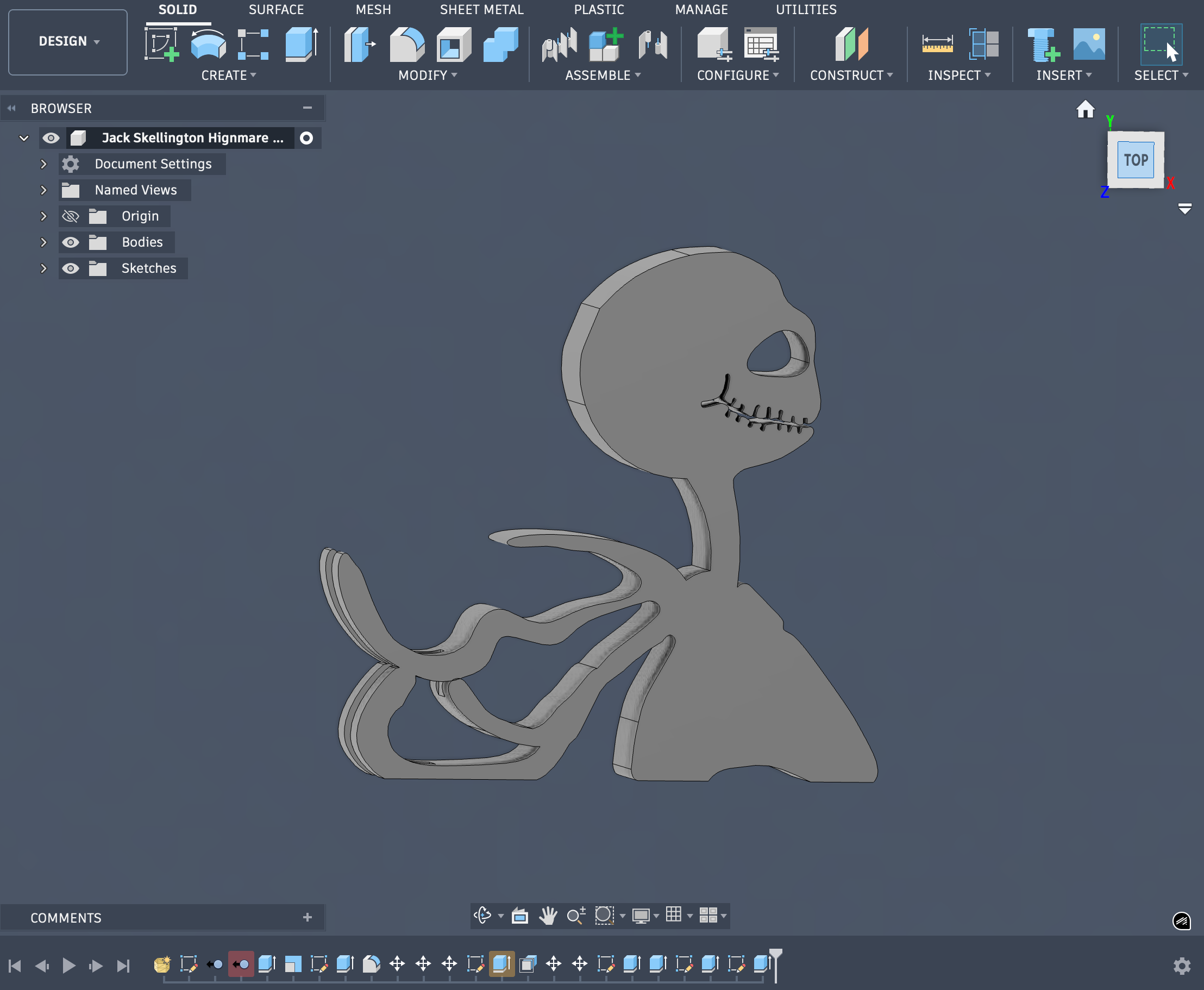1204x990 pixels.
Task: Switch to the SURFACE tab
Action: [x=276, y=9]
